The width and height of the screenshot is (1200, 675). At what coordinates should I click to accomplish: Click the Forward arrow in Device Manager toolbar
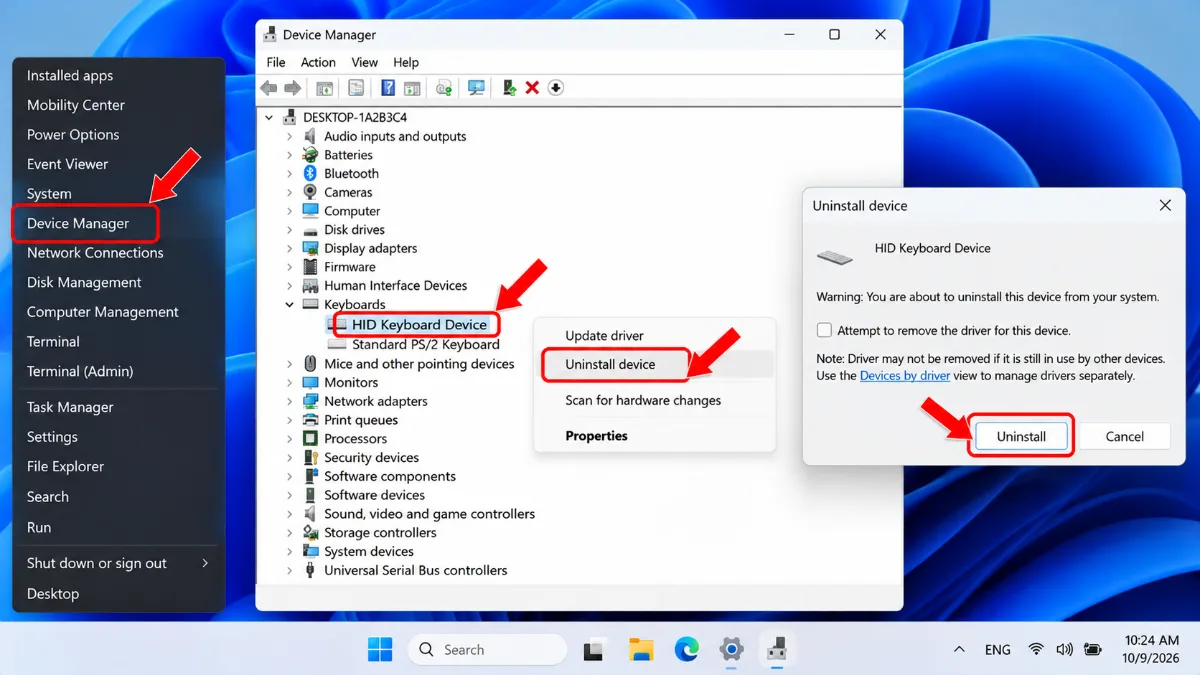pyautogui.click(x=293, y=88)
